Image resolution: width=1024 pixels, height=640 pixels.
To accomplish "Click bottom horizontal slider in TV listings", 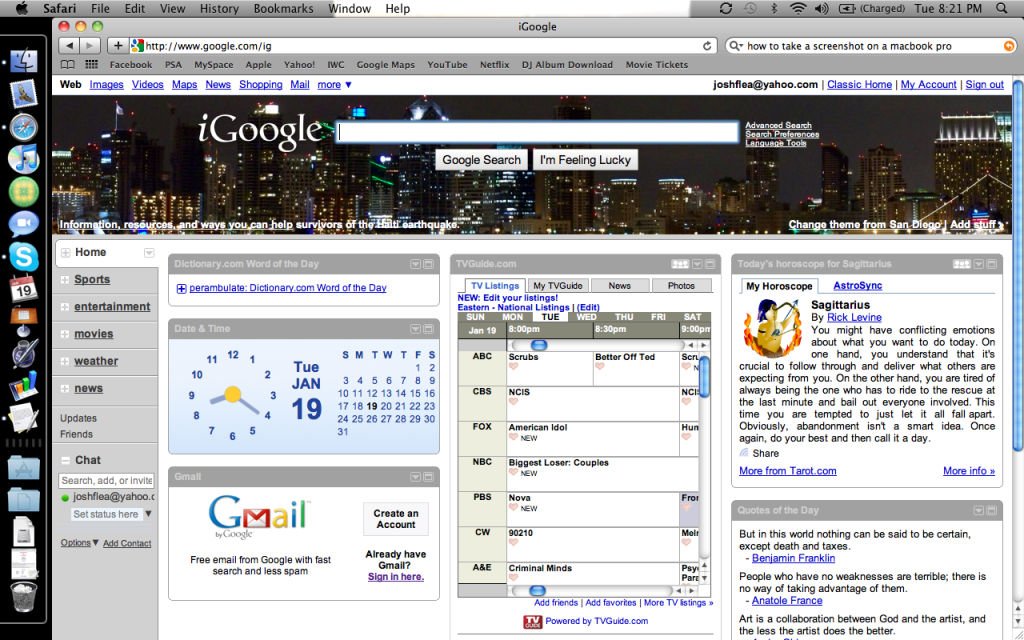I will (x=537, y=590).
